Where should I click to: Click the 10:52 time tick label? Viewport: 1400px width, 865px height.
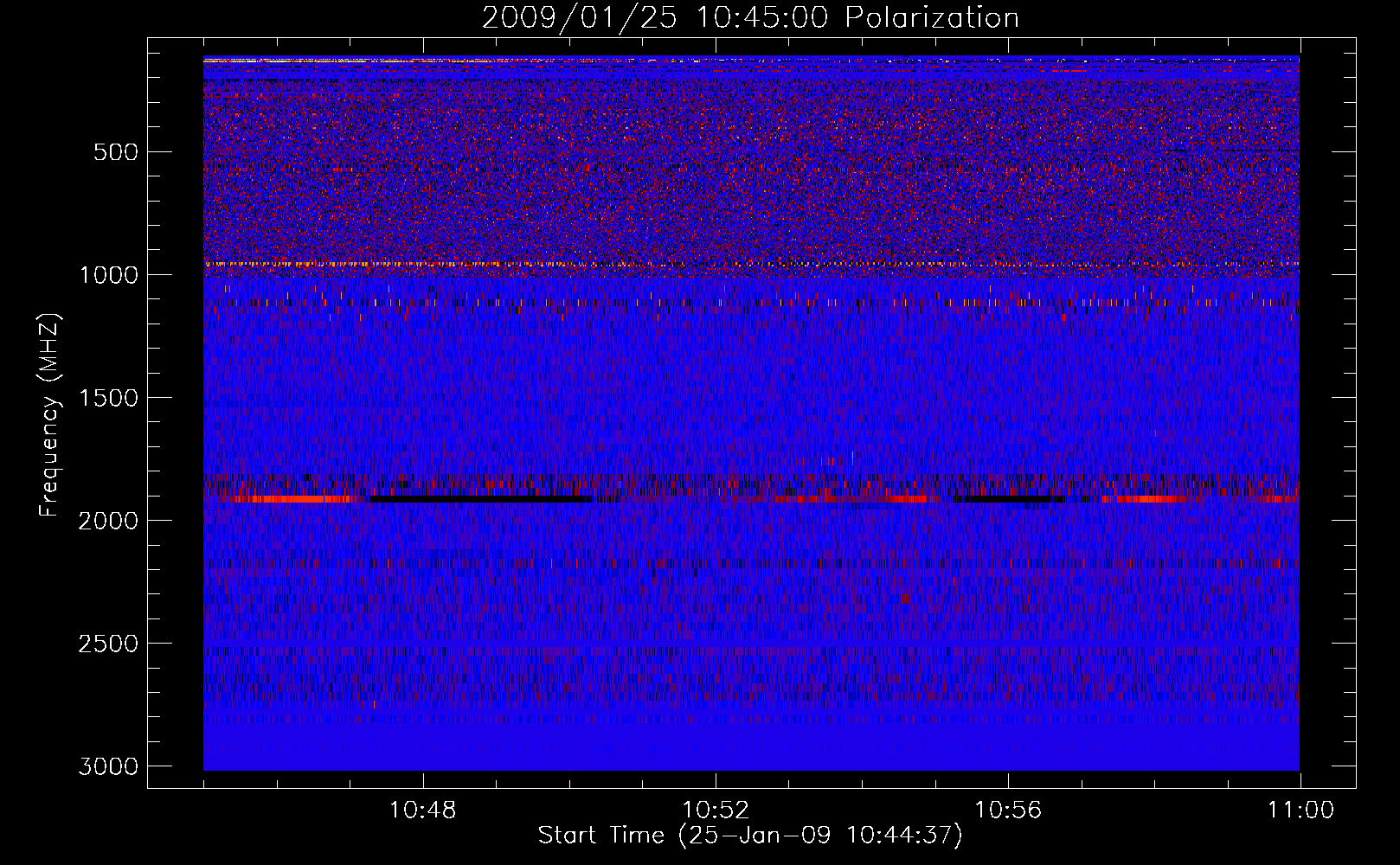click(x=716, y=811)
